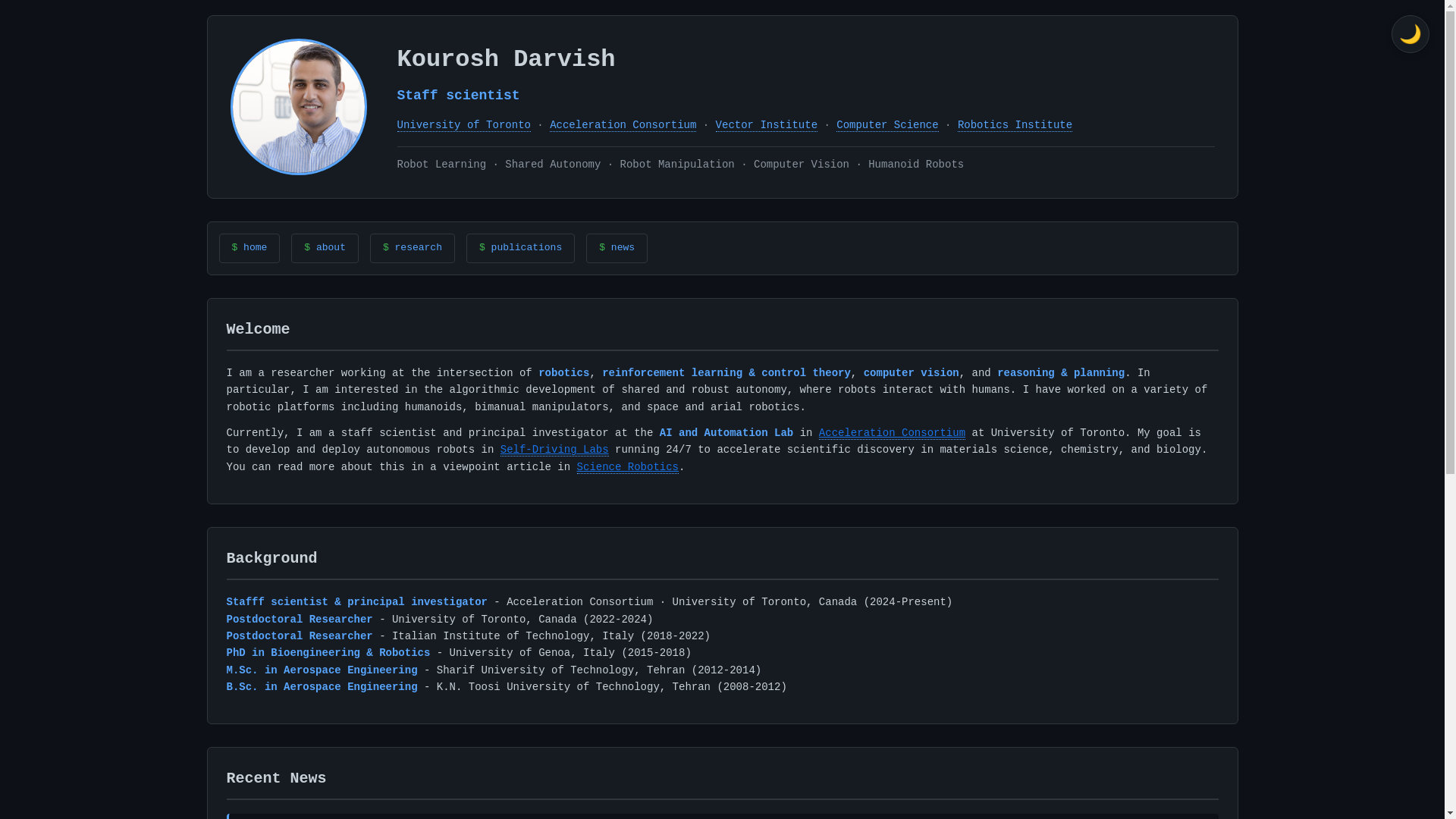Go to the about navigation tab
The image size is (1456, 819).
tap(325, 248)
